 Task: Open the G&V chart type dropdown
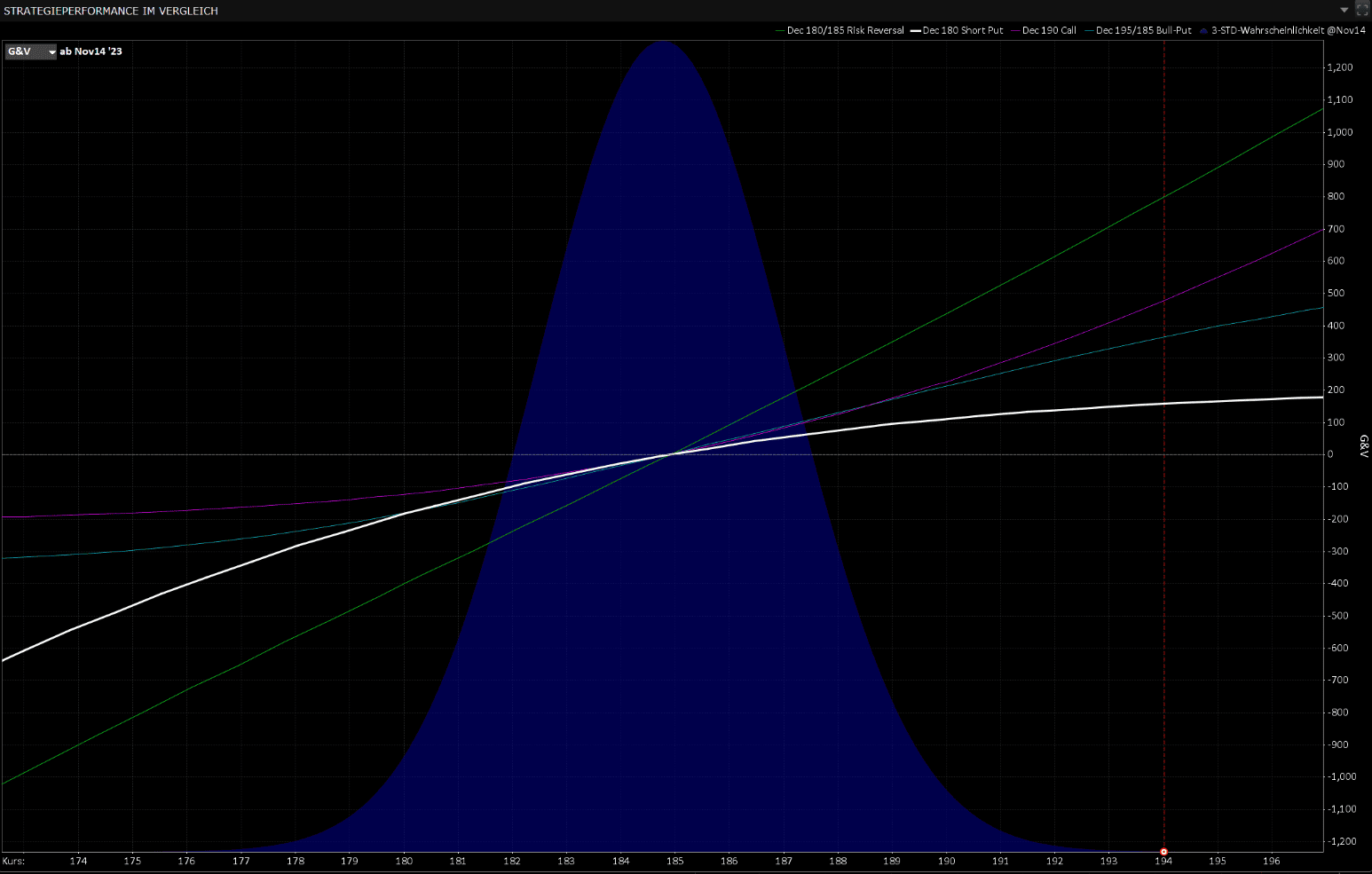point(31,51)
